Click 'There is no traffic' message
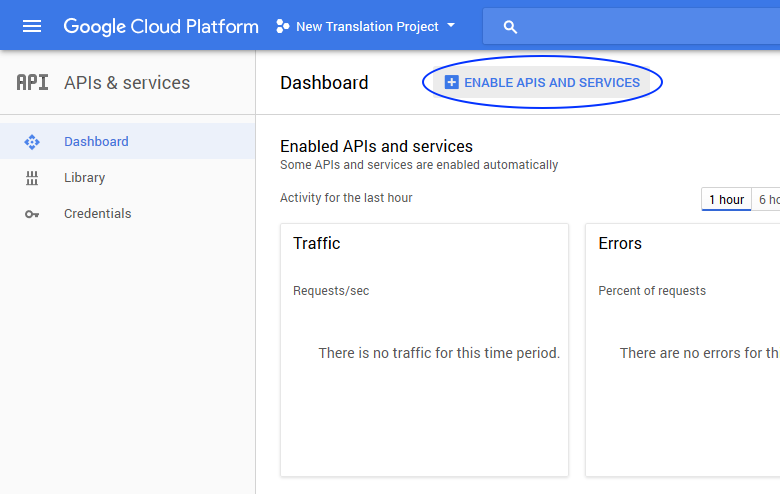 (x=439, y=353)
